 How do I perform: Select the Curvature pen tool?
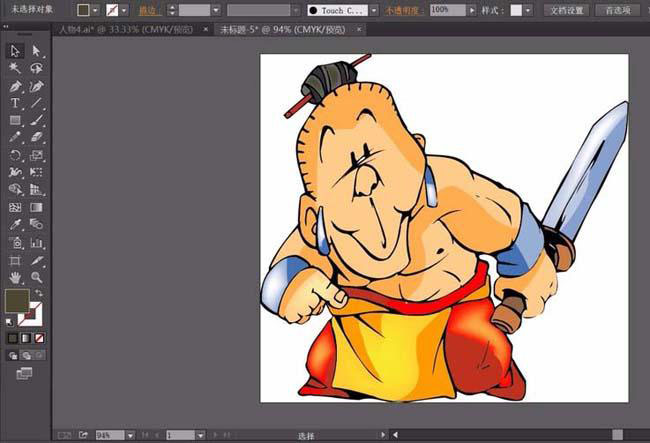pos(36,86)
